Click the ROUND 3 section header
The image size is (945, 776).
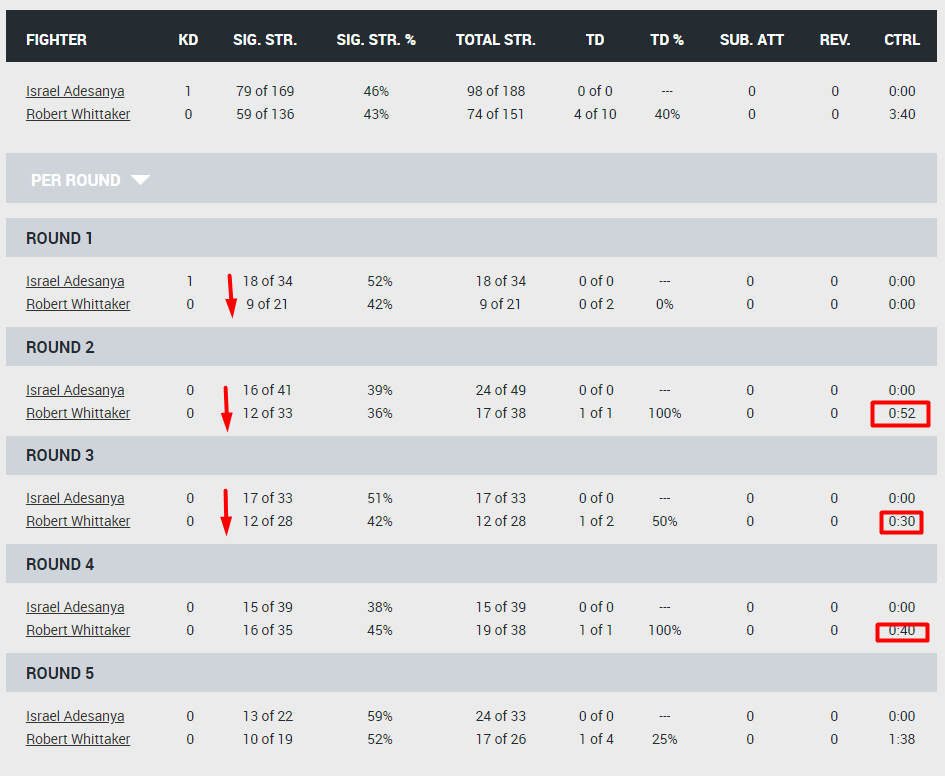pos(471,455)
